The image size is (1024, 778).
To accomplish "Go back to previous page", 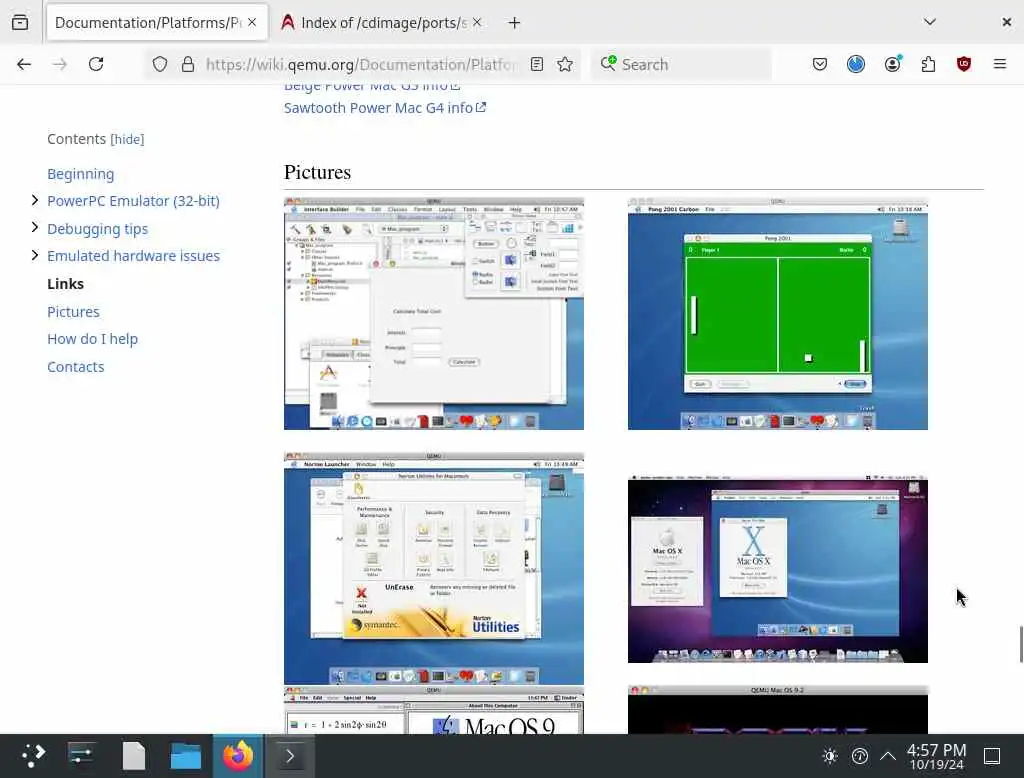I will 24,64.
